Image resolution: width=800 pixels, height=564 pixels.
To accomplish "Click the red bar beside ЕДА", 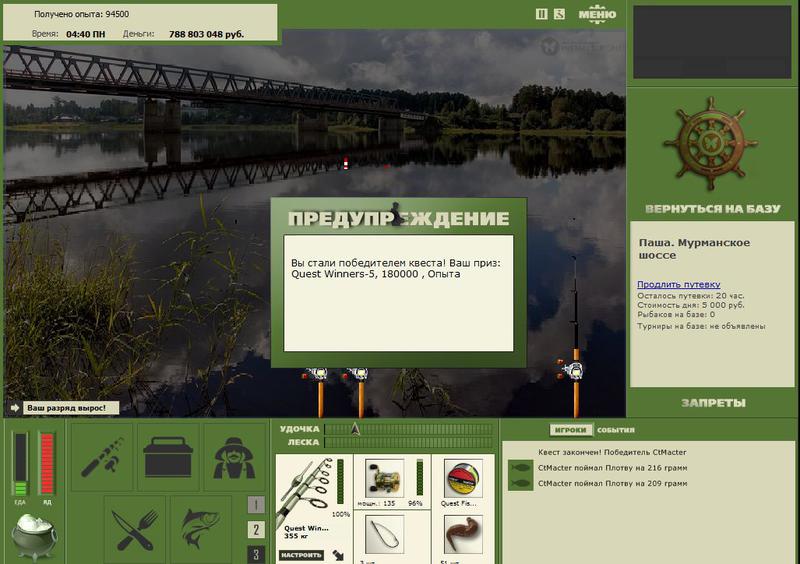I will pos(47,463).
